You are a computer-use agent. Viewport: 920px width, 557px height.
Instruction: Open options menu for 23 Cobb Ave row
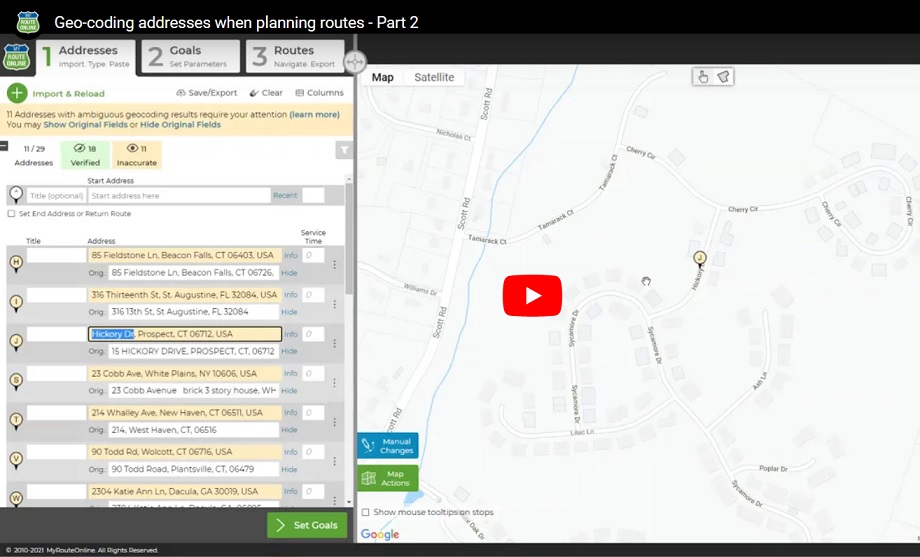(334, 383)
